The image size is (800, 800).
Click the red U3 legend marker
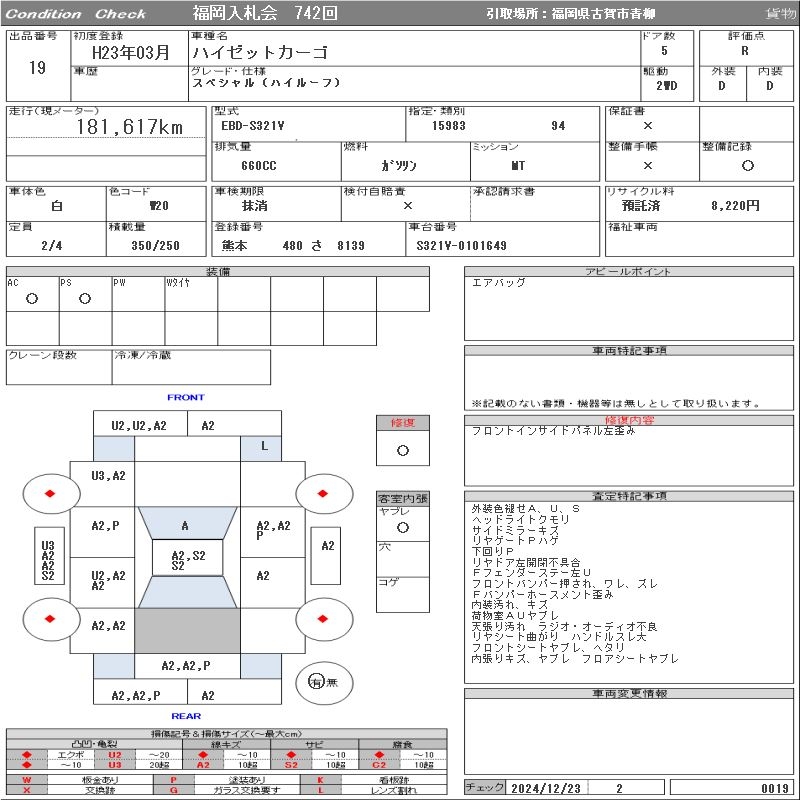[115, 764]
